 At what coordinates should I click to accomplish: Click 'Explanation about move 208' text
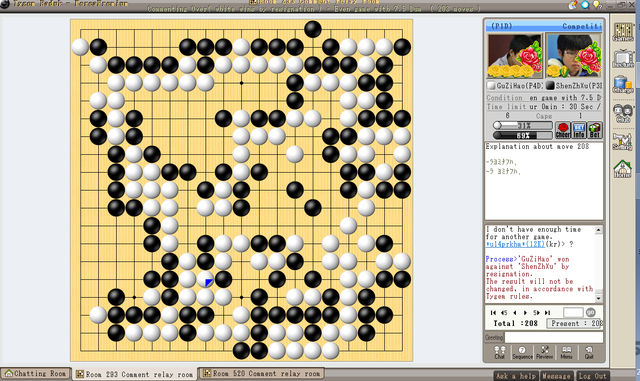tap(537, 146)
